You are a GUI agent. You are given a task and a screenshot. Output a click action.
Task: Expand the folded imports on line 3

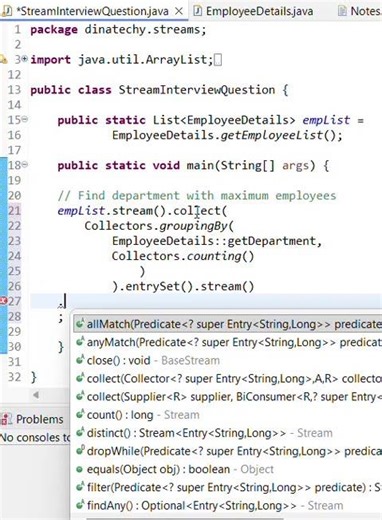tap(24, 60)
